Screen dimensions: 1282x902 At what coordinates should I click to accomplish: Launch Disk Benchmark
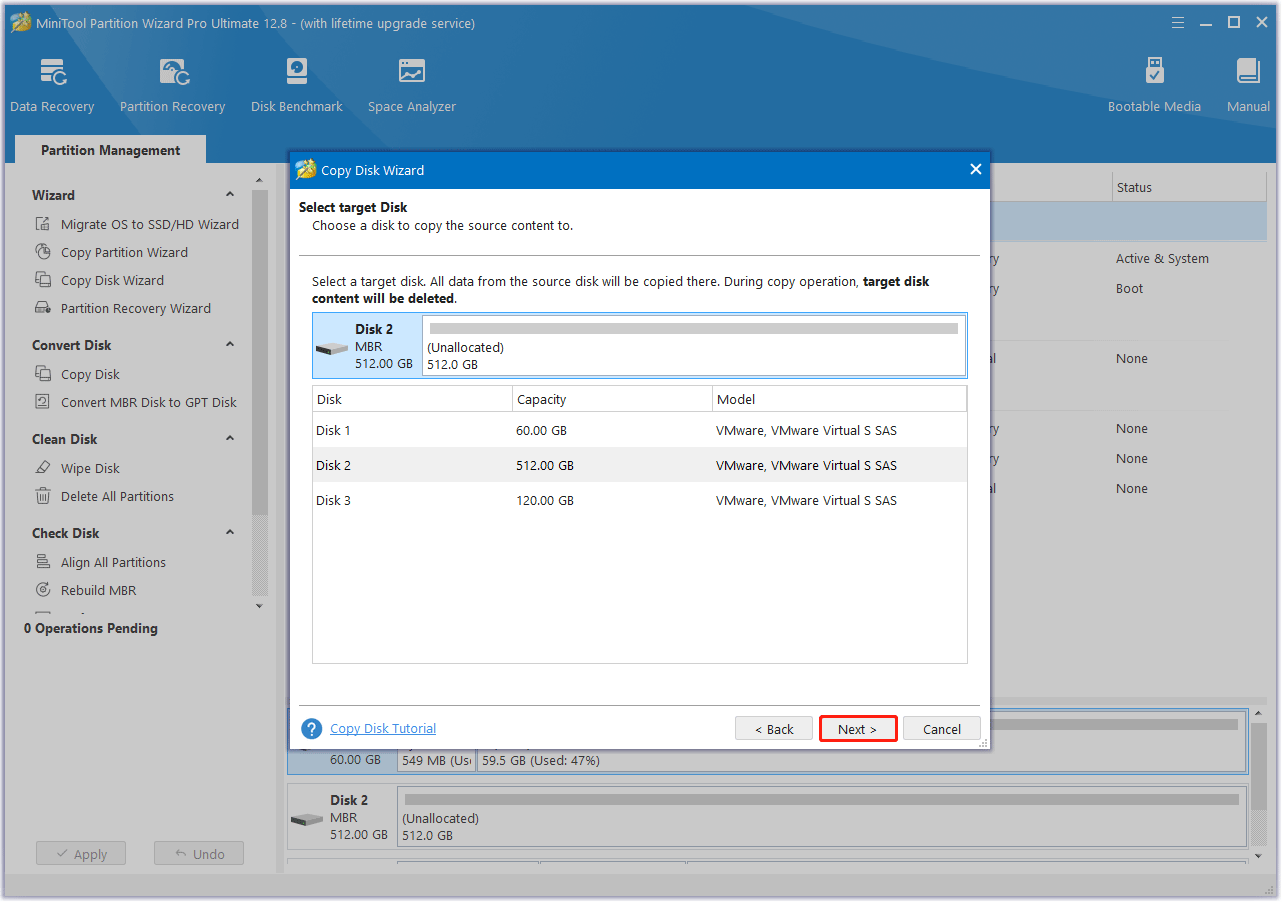click(x=297, y=86)
